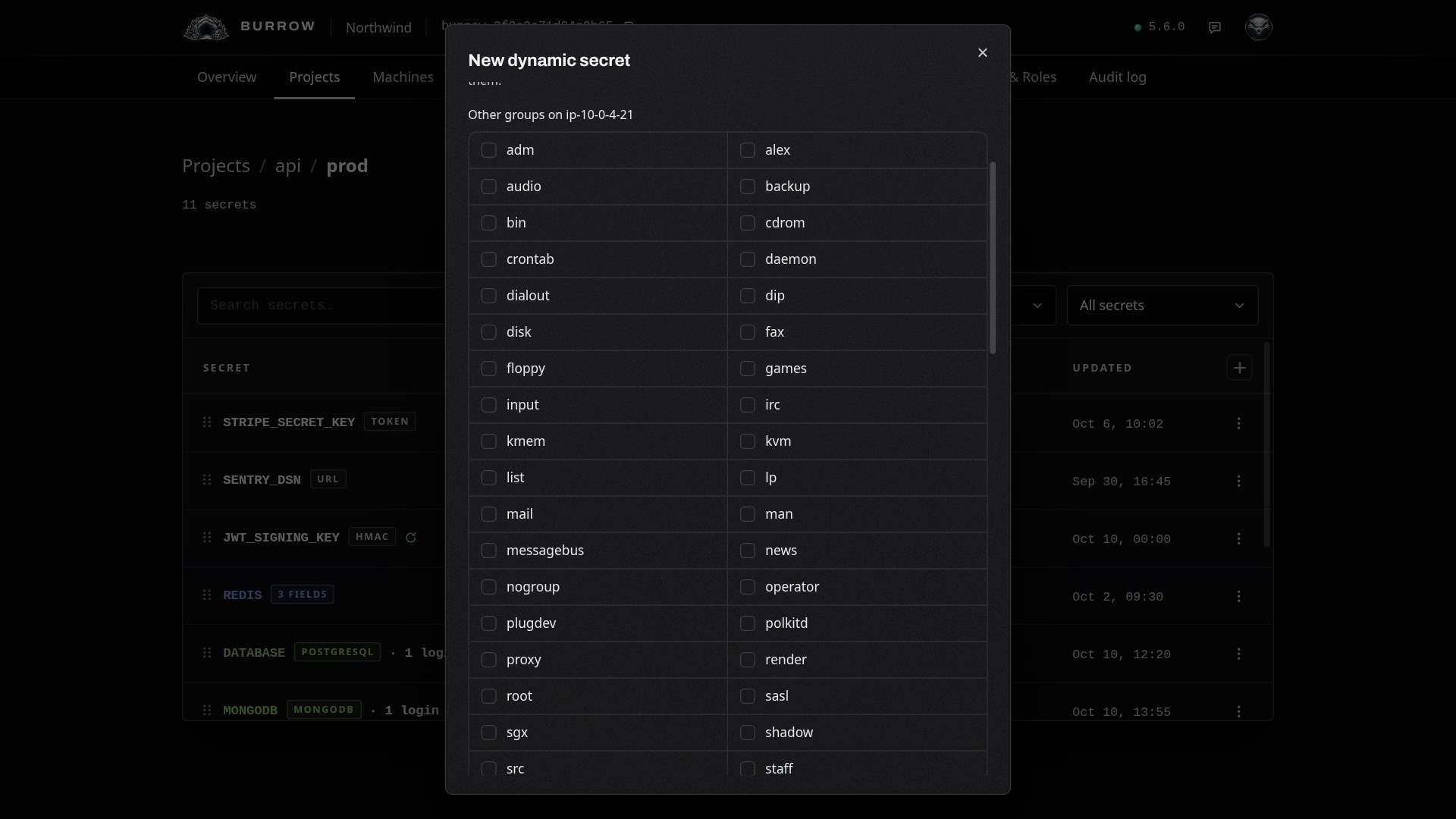The height and width of the screenshot is (819, 1456).
Task: Close the New dynamic secret dialog
Action: 983,52
